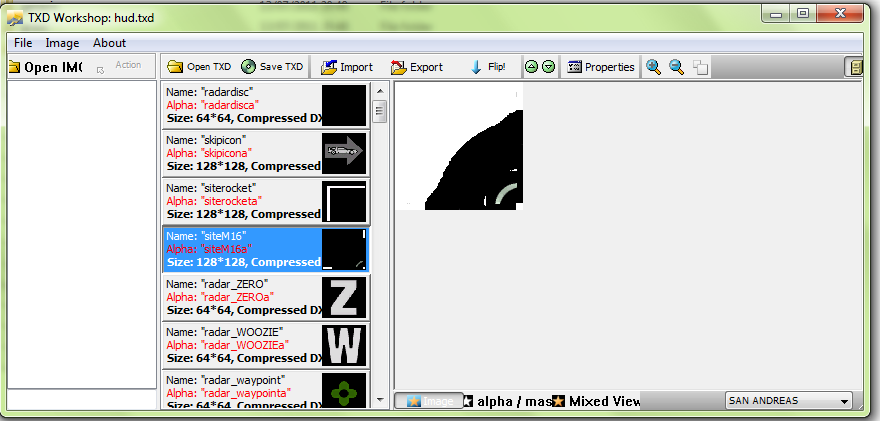Switch to the Mixed View tab
The height and width of the screenshot is (421, 880).
tap(597, 401)
